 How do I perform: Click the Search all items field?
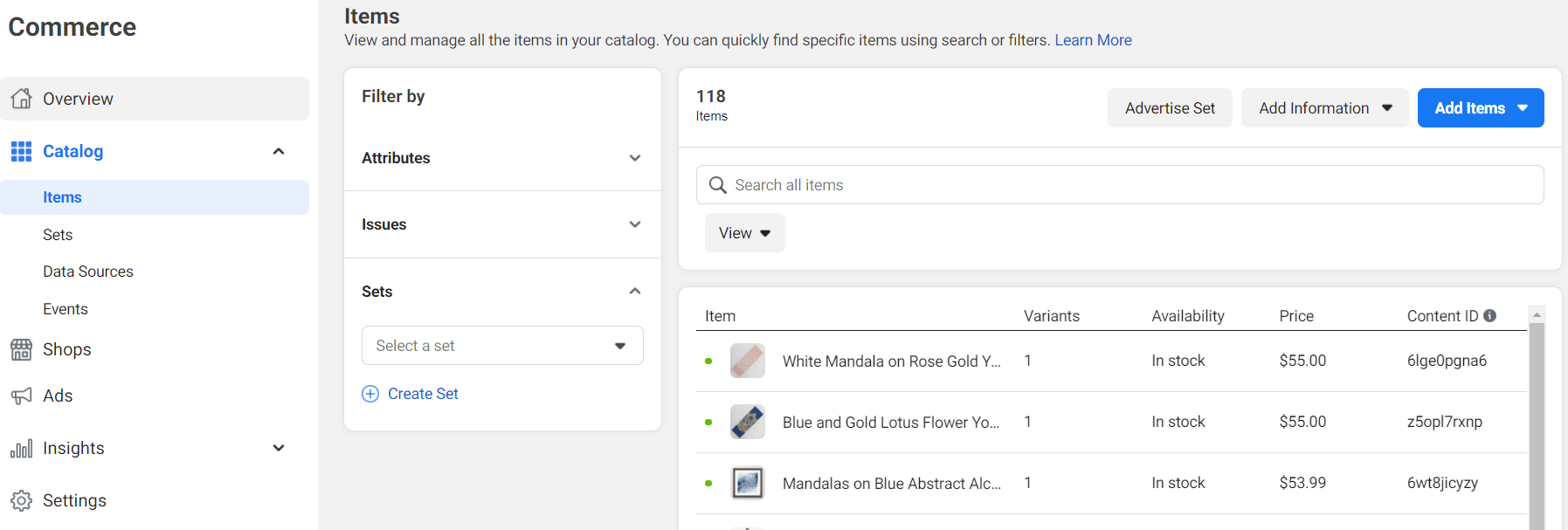coord(1120,185)
